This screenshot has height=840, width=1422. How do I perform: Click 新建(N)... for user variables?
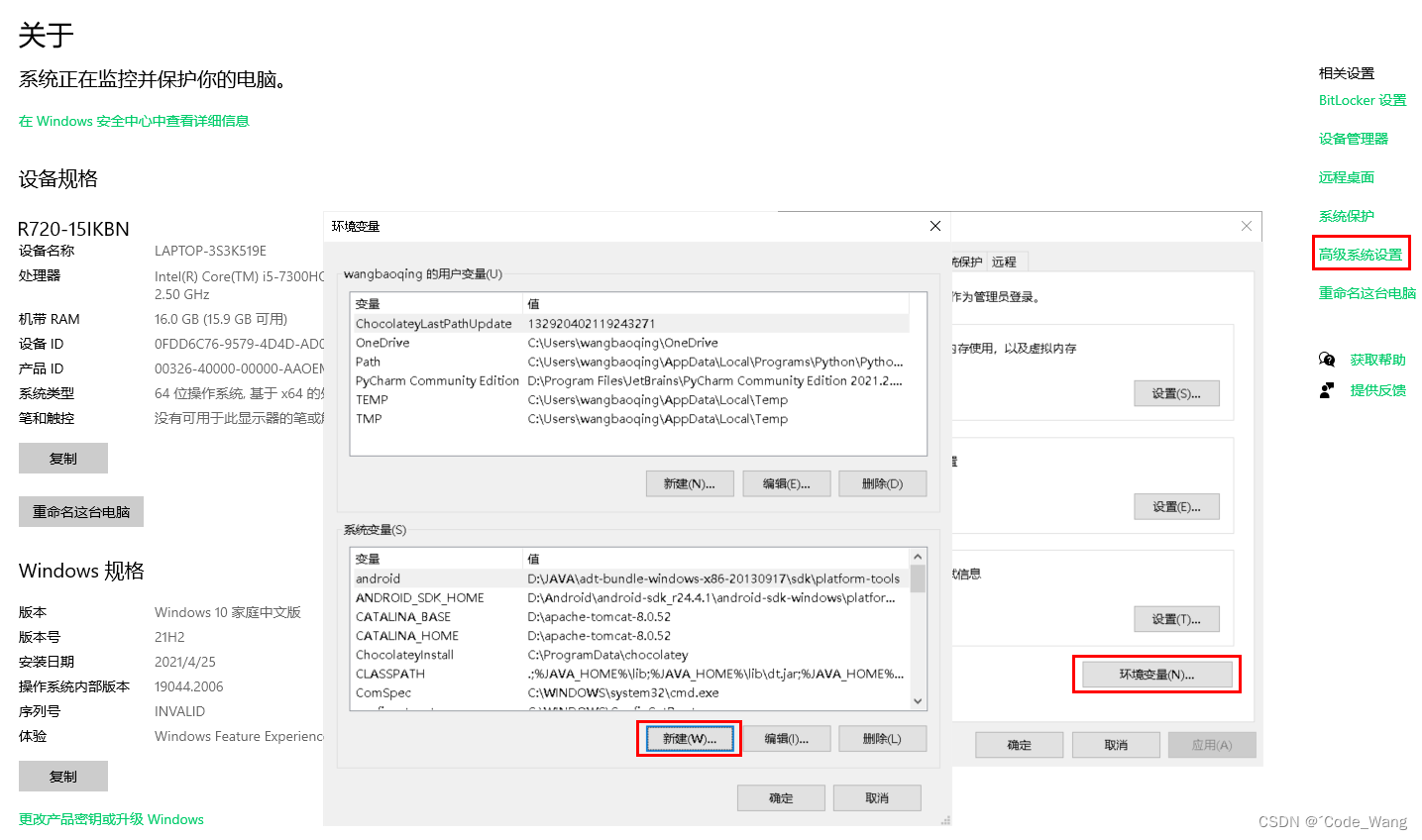click(x=690, y=483)
